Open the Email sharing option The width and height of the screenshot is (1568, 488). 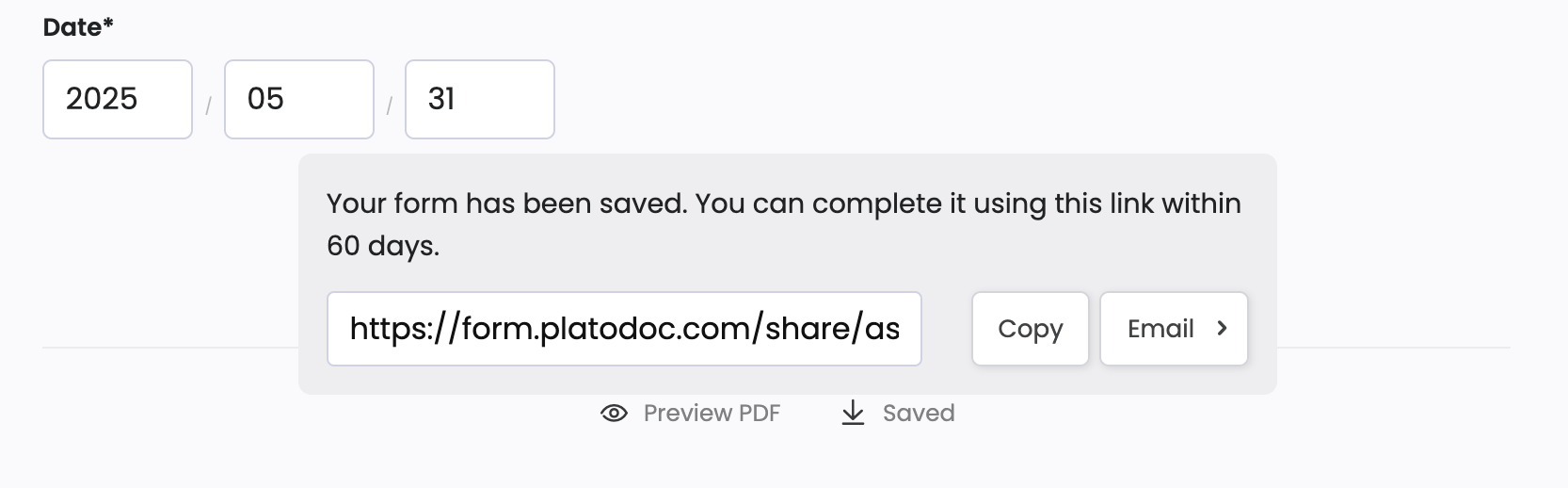click(x=1160, y=329)
